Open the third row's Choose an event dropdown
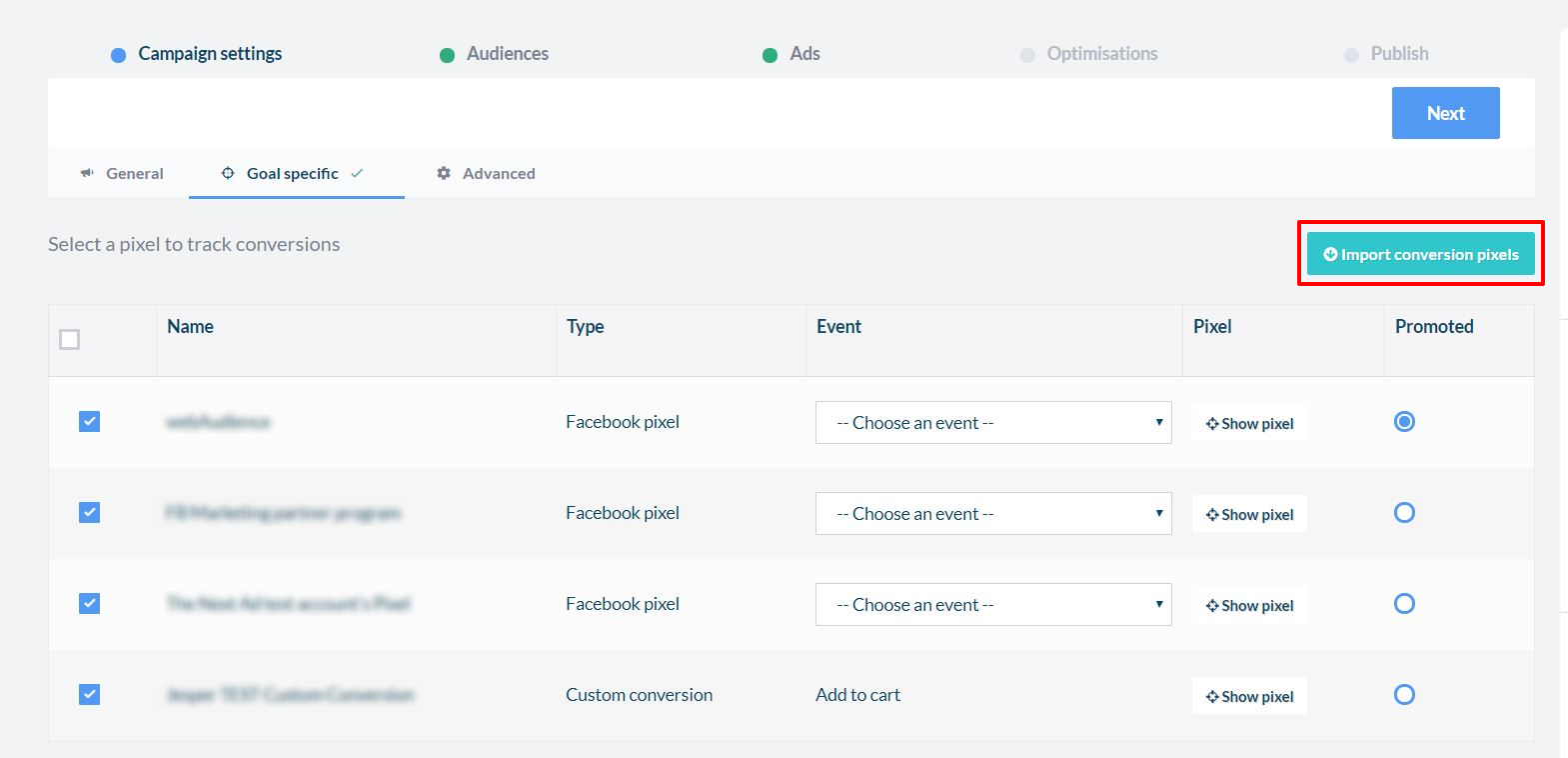 pos(993,605)
